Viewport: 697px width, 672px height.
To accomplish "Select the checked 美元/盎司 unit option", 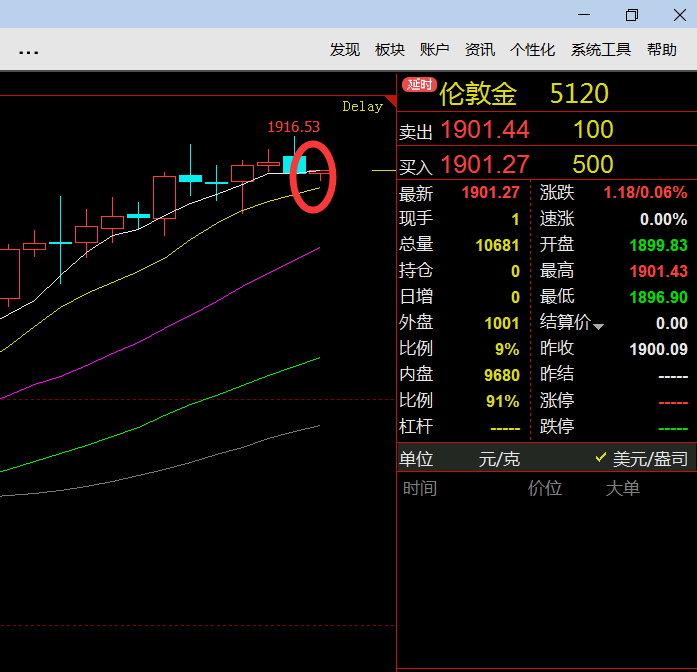I will point(642,459).
